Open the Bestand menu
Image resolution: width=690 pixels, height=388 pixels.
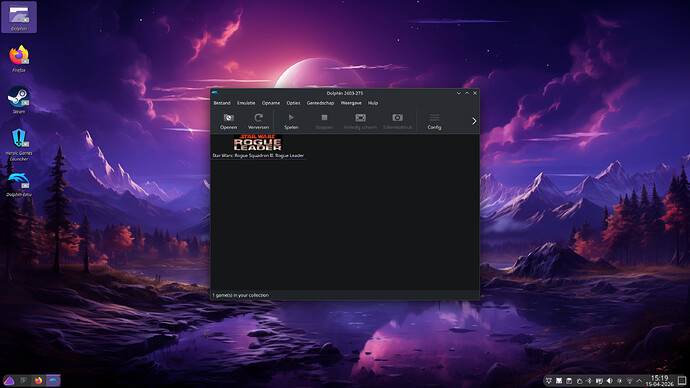(222, 103)
